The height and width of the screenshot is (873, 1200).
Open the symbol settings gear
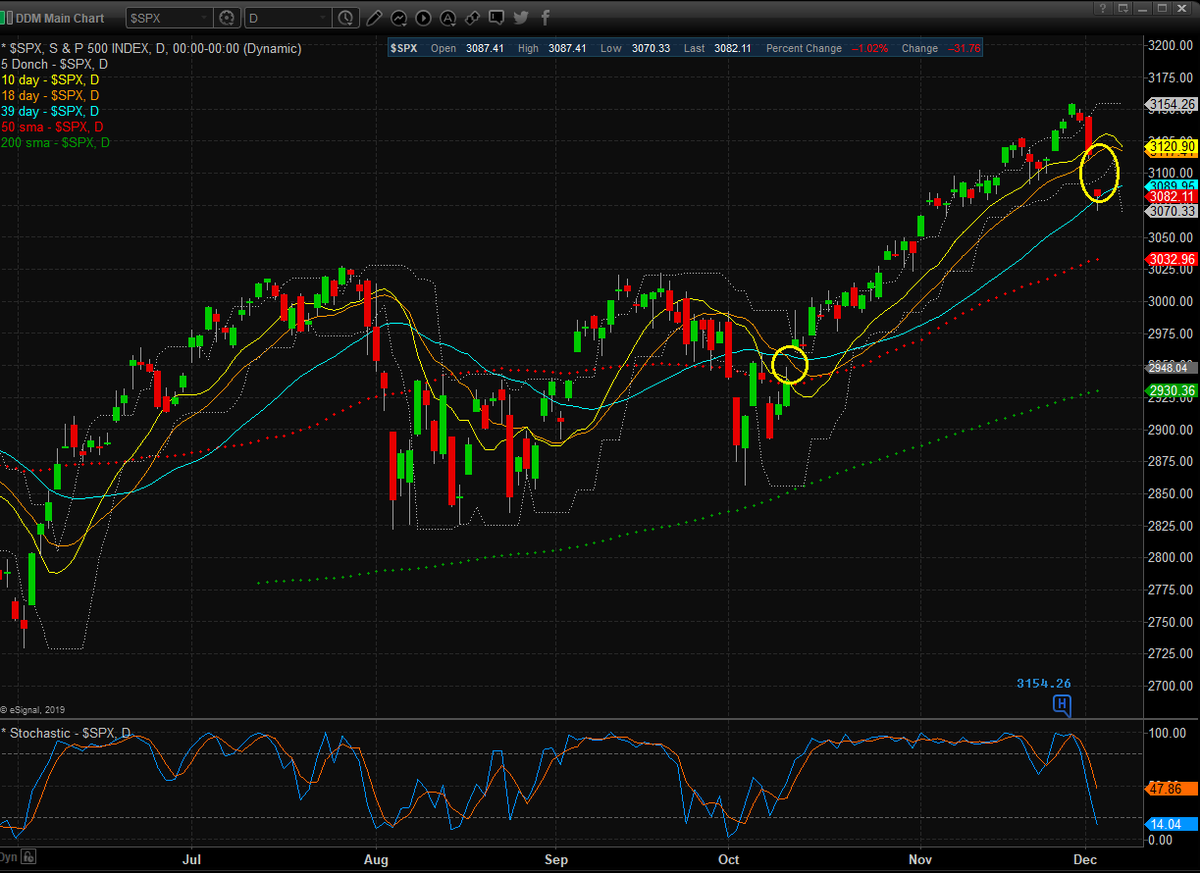[x=227, y=18]
